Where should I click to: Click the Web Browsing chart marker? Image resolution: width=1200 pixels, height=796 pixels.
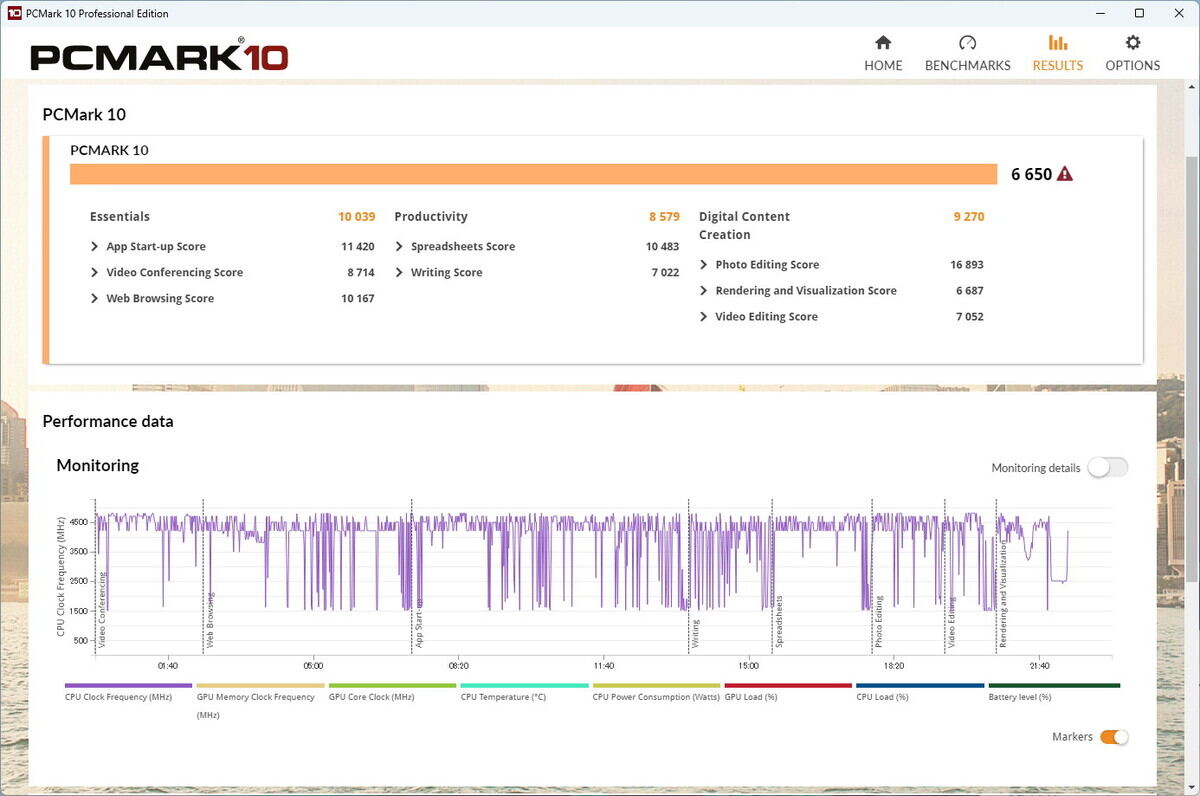tap(210, 620)
